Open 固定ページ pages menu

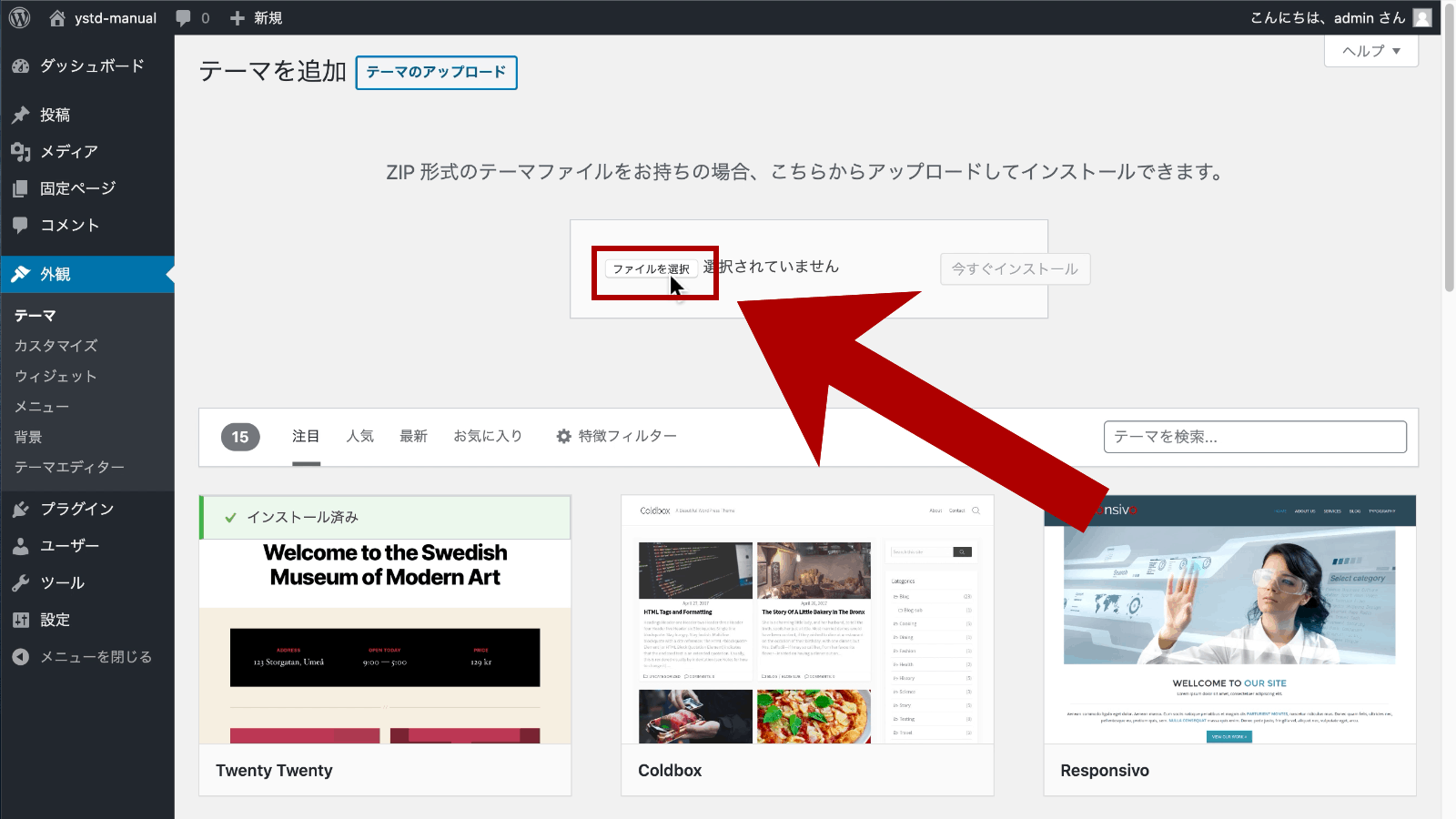[87, 188]
